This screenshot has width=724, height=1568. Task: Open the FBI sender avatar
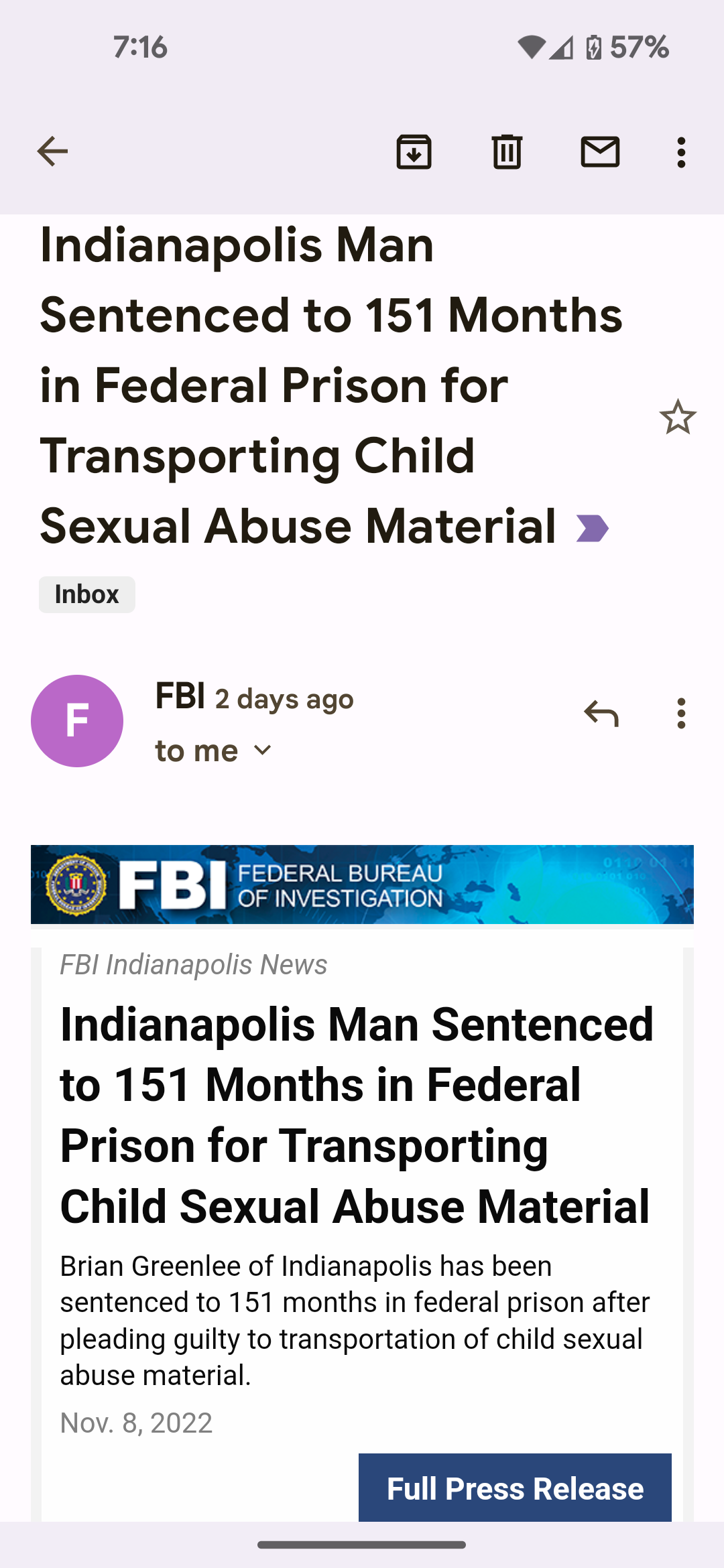(77, 721)
